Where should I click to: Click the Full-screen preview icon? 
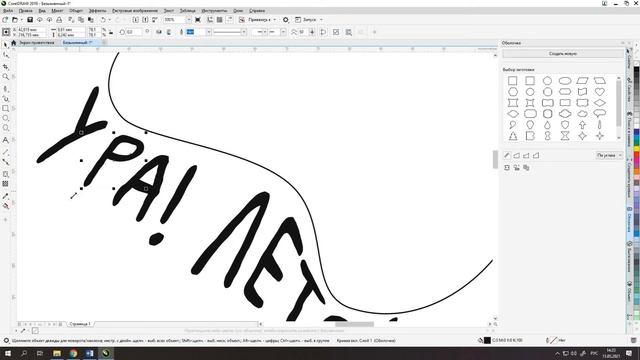click(198, 20)
